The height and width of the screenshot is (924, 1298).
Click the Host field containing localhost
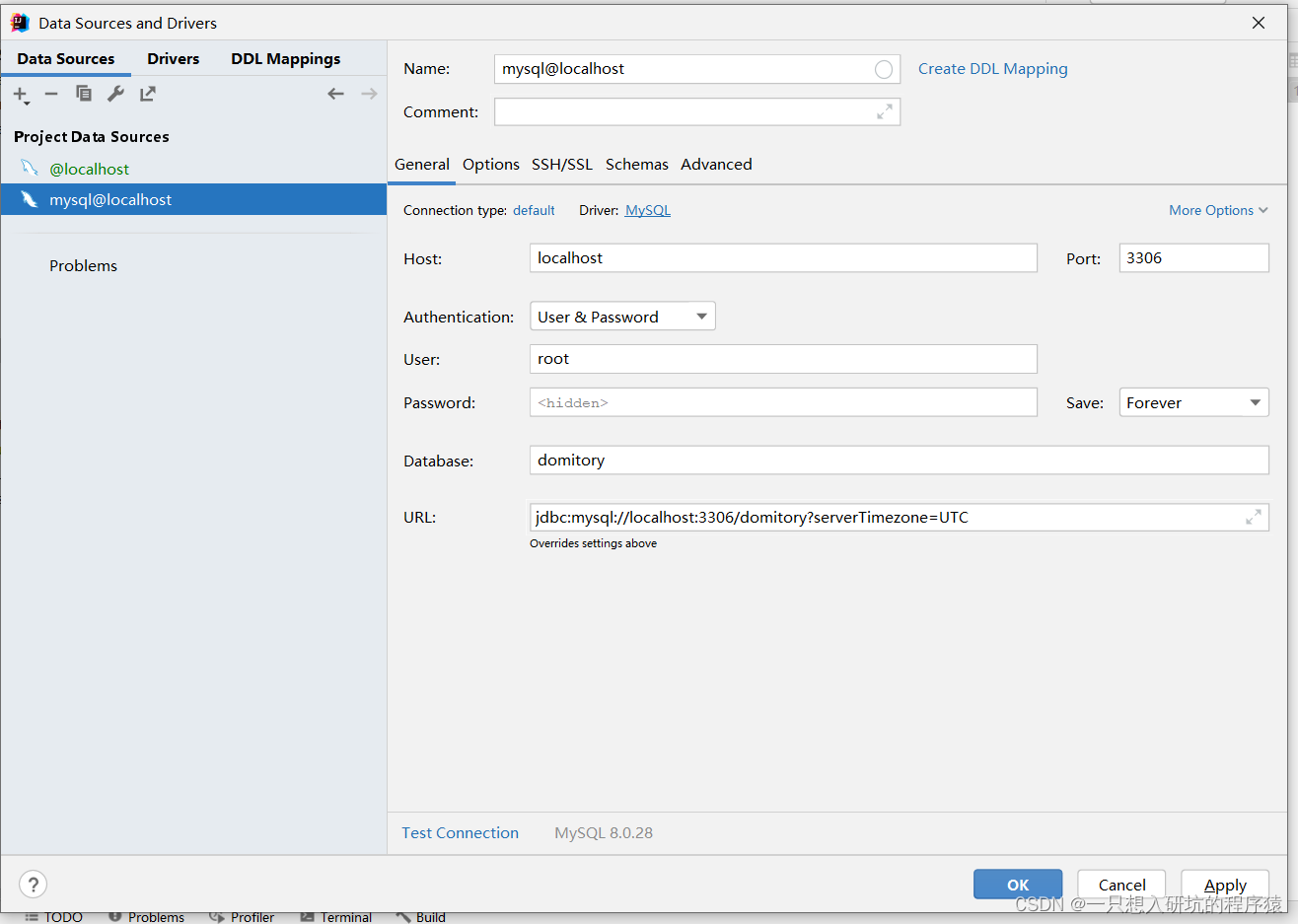point(783,258)
